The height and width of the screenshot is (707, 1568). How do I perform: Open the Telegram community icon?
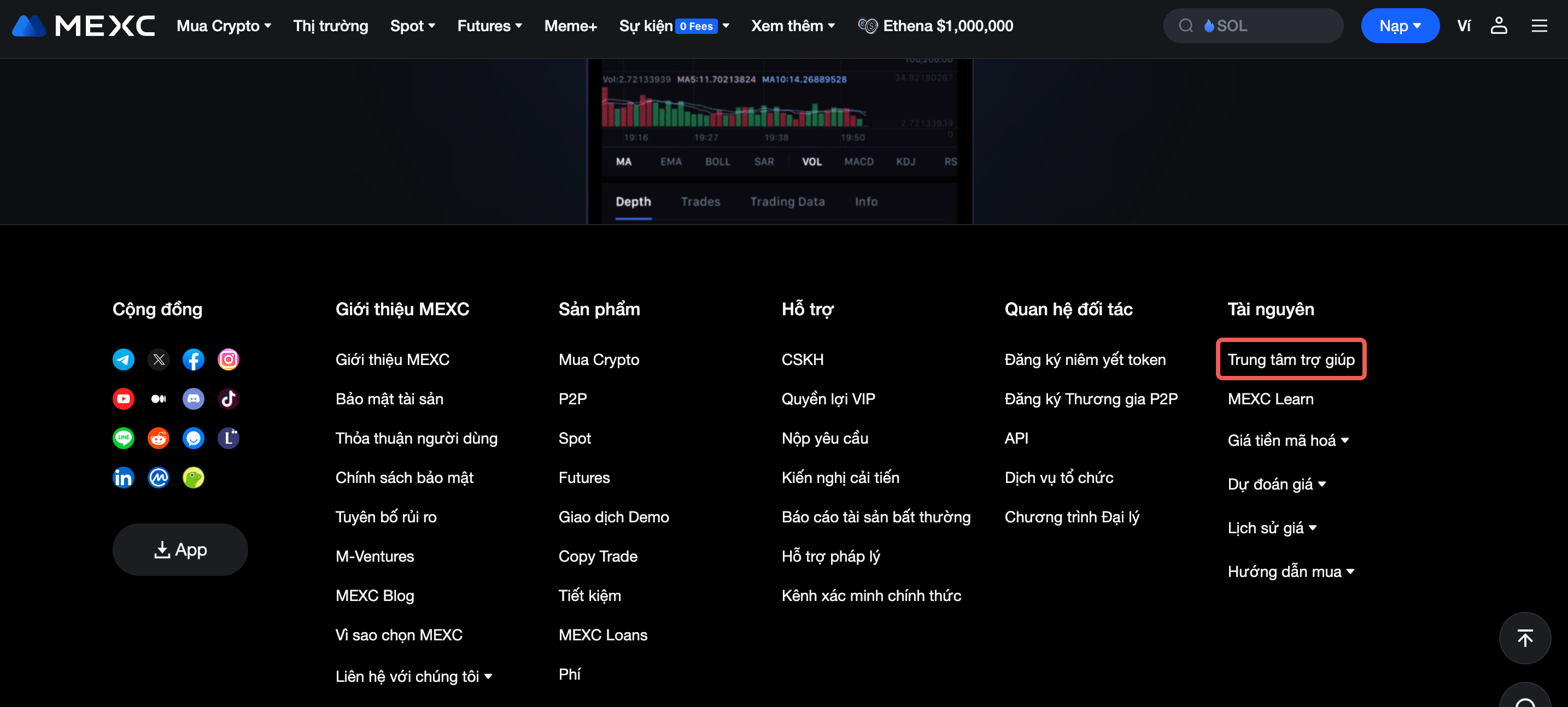[124, 360]
